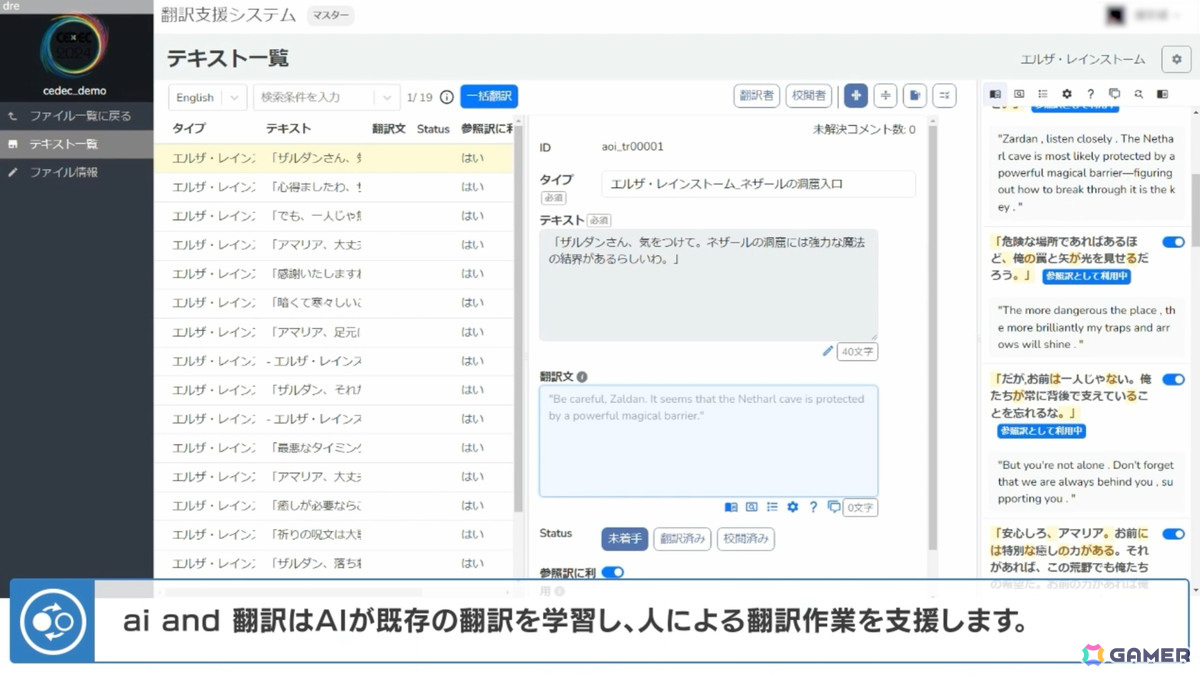Viewport: 1200px width, 675px height.
Task: Set Status to 未着手
Action: coord(625,538)
